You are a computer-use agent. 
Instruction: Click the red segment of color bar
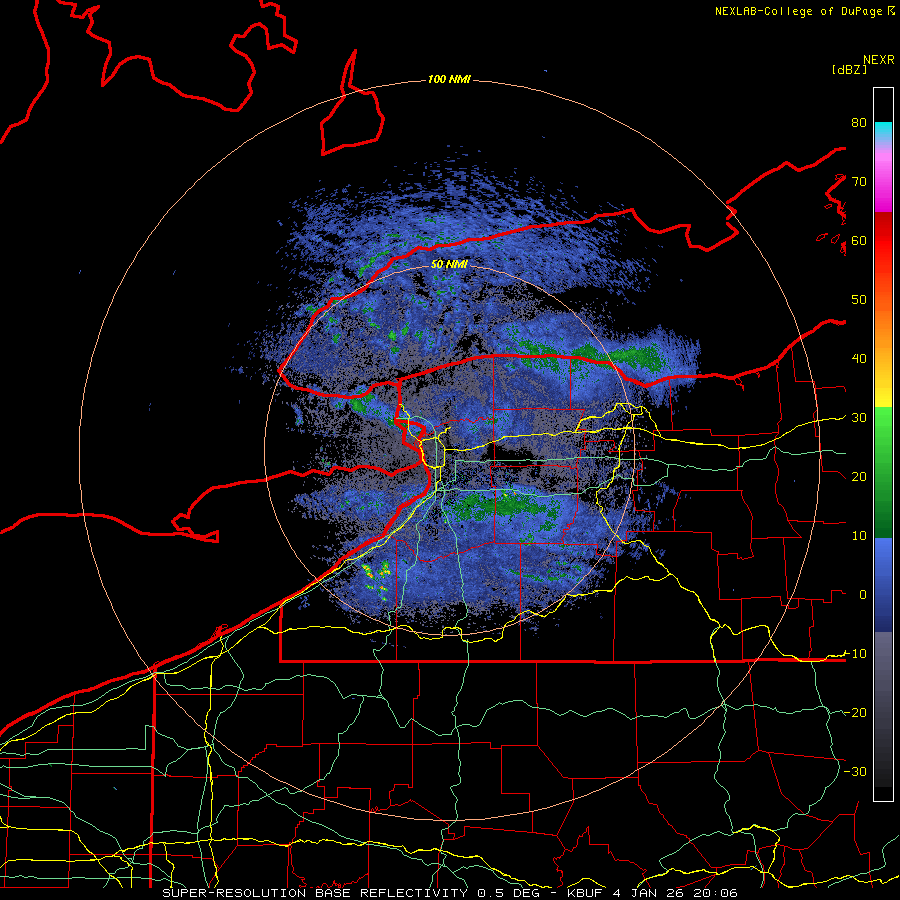click(x=883, y=241)
